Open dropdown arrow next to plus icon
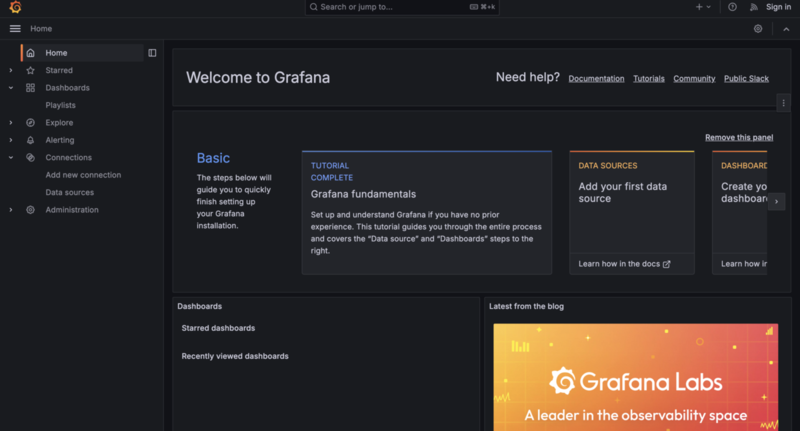Screen dimensions: 800x431 click(709, 7)
